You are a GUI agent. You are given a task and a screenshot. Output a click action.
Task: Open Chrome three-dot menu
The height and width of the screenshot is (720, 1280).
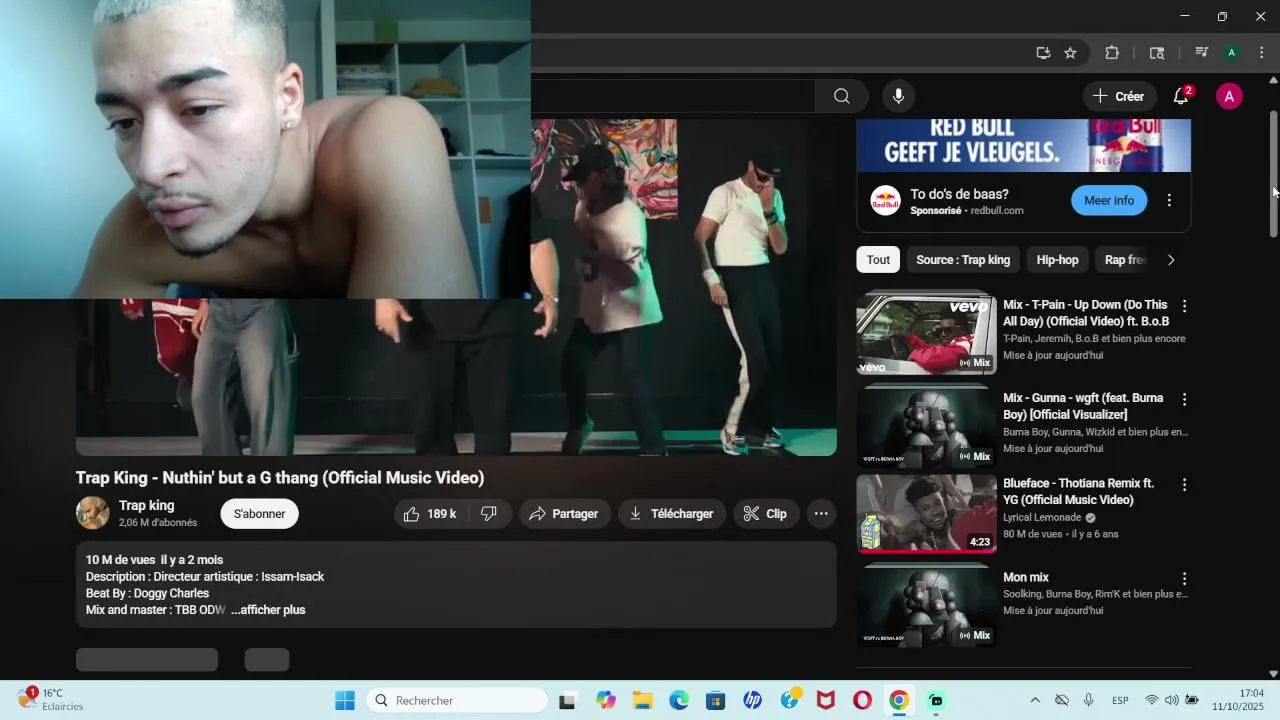1262,53
